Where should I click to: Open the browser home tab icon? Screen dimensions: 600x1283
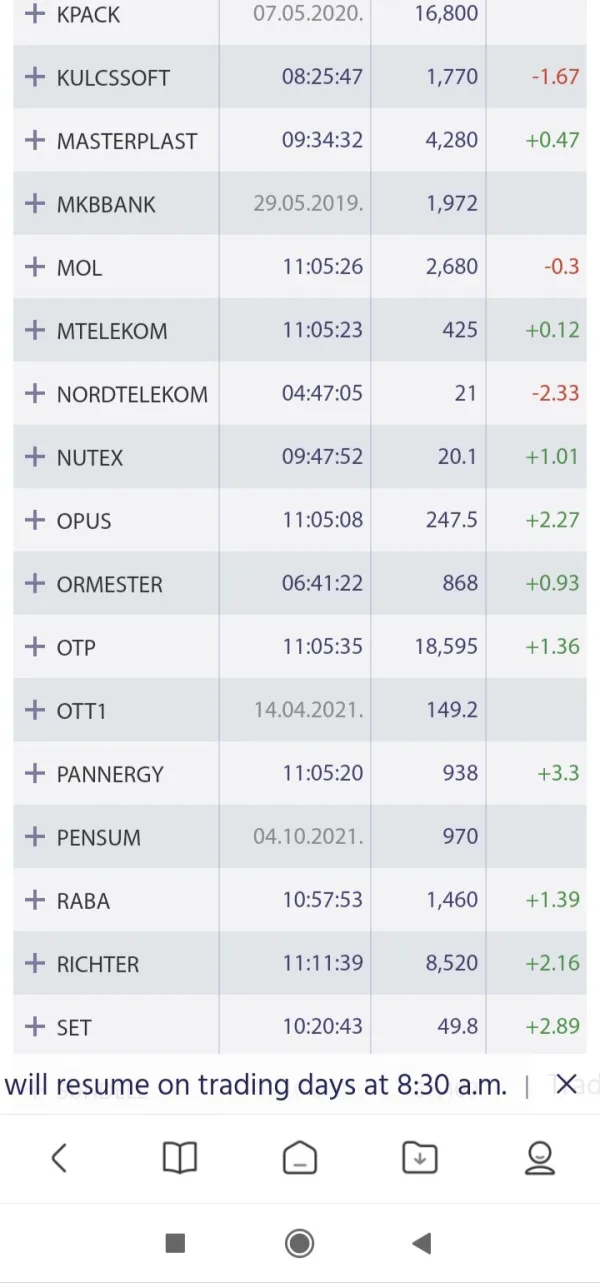coord(300,1158)
